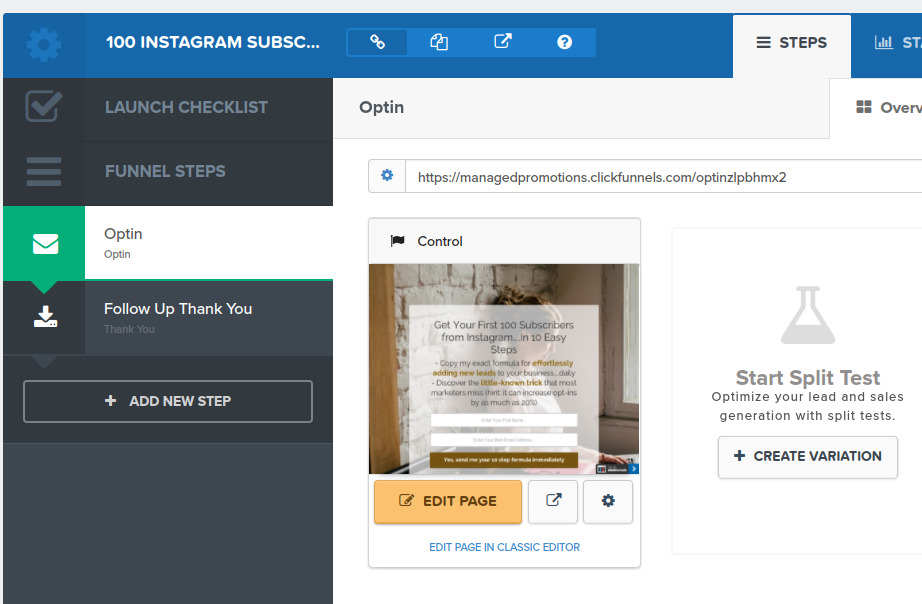Click the page URL input field

663,176
